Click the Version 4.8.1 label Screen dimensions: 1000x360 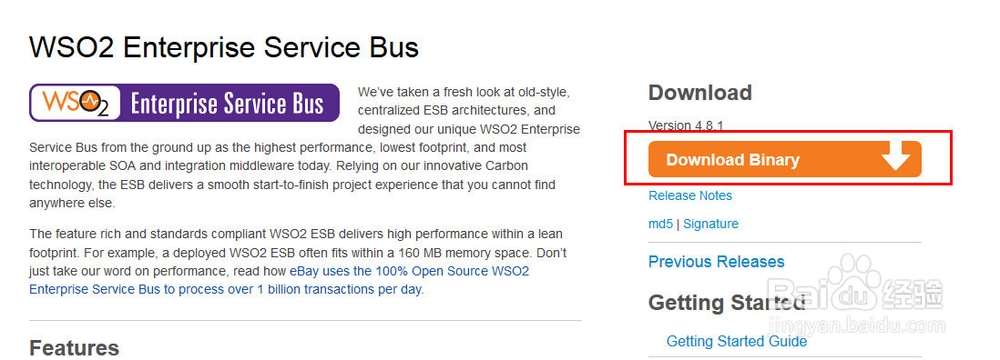click(686, 124)
